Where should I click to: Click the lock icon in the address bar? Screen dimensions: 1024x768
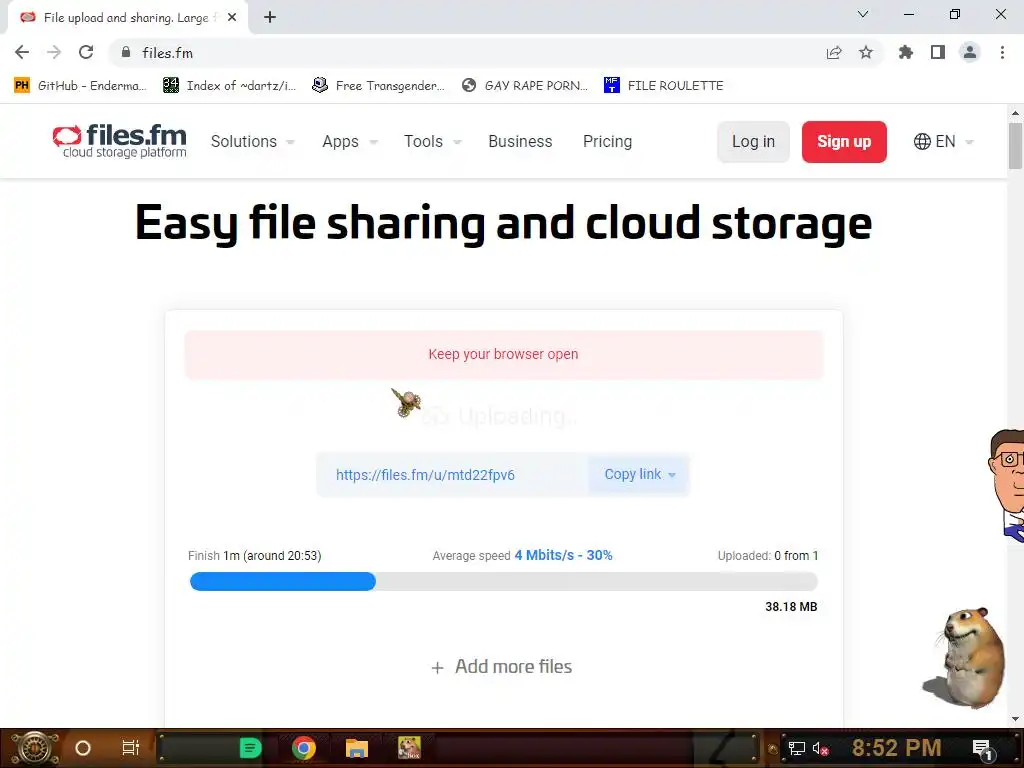126,52
